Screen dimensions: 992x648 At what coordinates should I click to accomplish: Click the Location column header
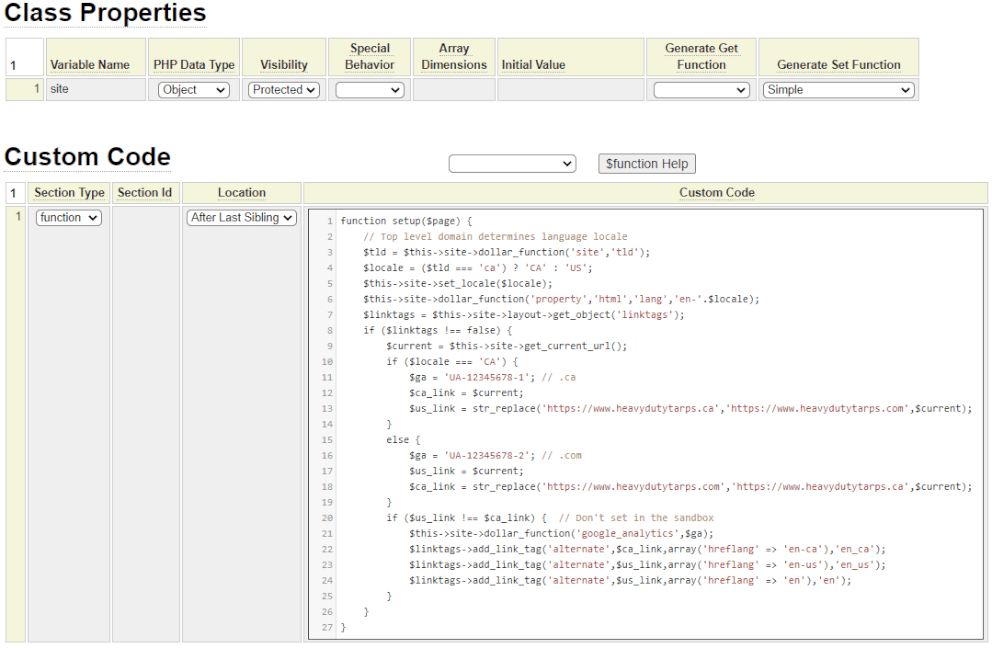click(x=242, y=193)
